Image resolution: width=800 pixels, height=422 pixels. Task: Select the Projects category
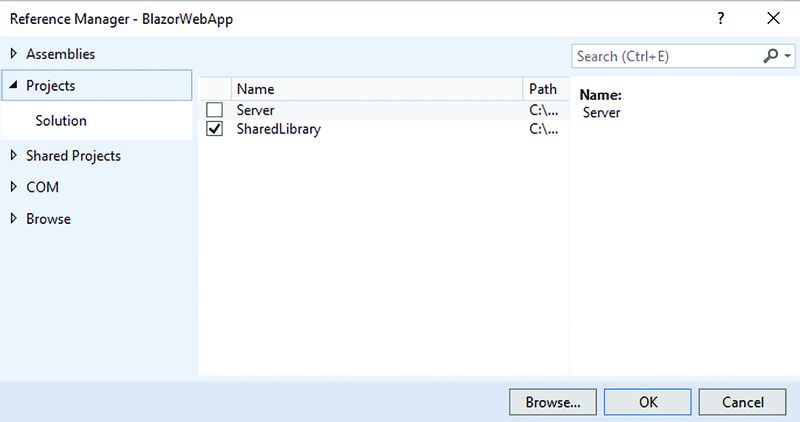pyautogui.click(x=97, y=85)
